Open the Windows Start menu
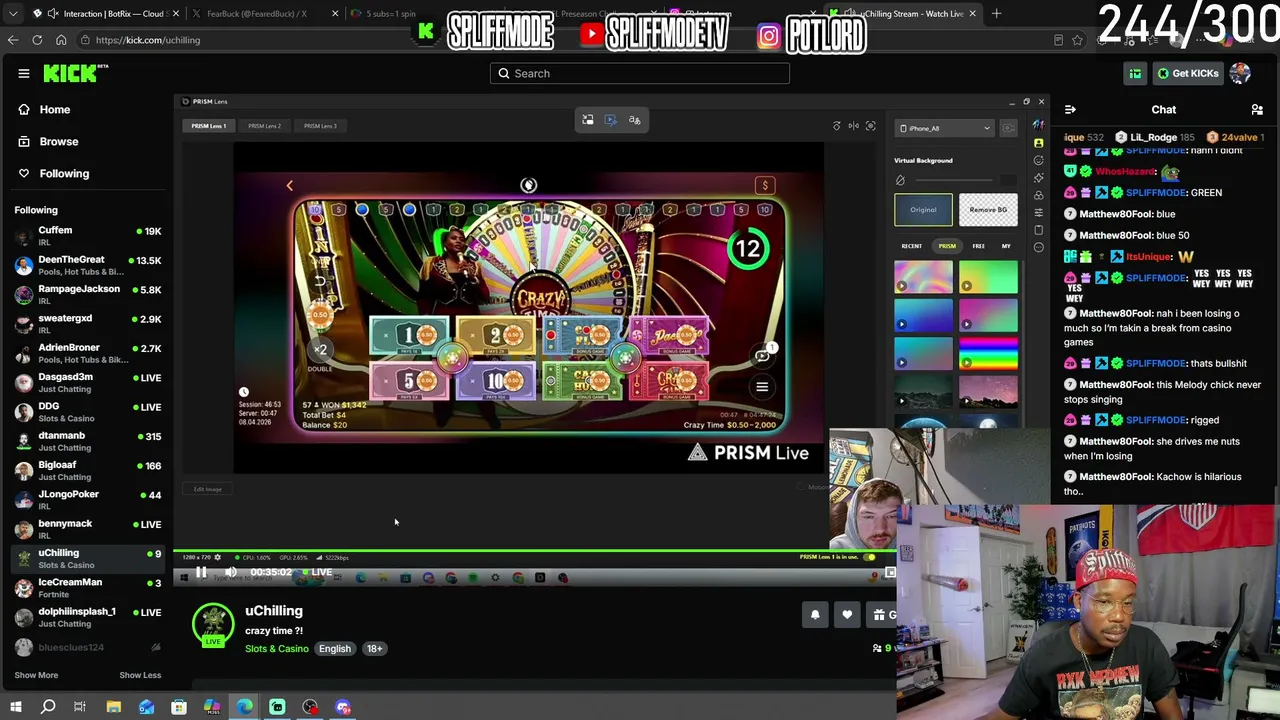The image size is (1280, 720). (x=15, y=707)
